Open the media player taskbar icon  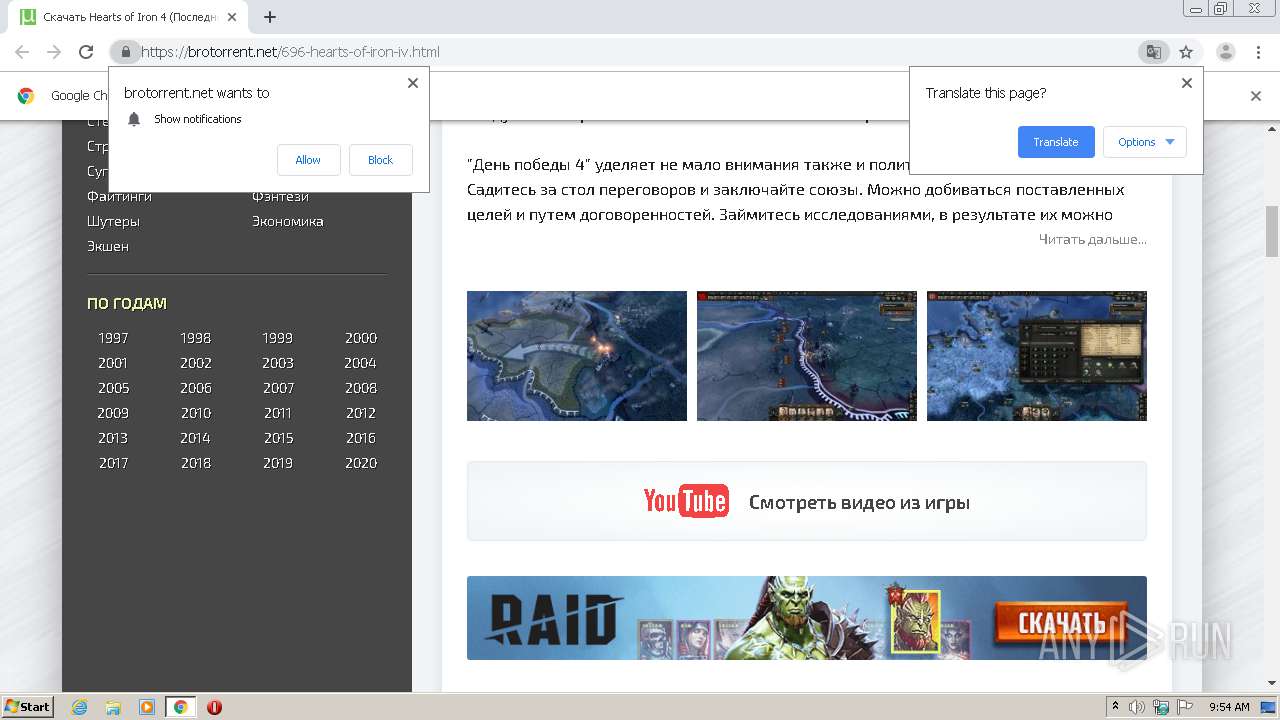pos(147,707)
